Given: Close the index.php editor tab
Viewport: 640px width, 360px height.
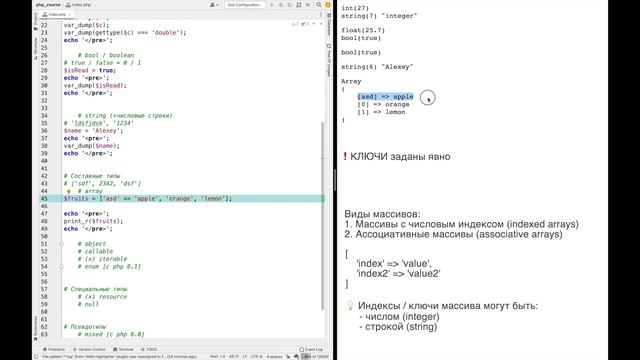Looking at the screenshot, I should tap(70, 14).
